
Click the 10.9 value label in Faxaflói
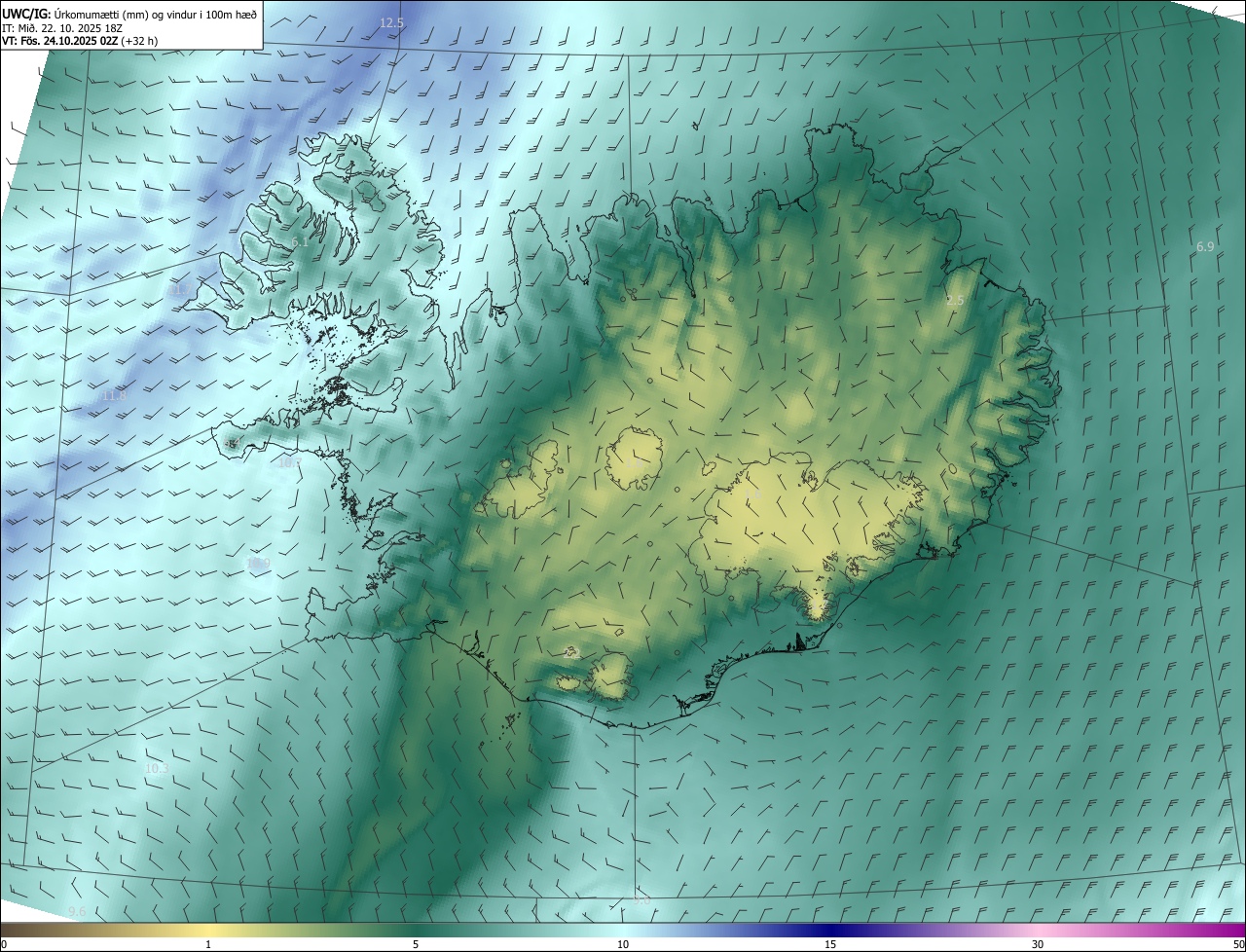point(258,563)
